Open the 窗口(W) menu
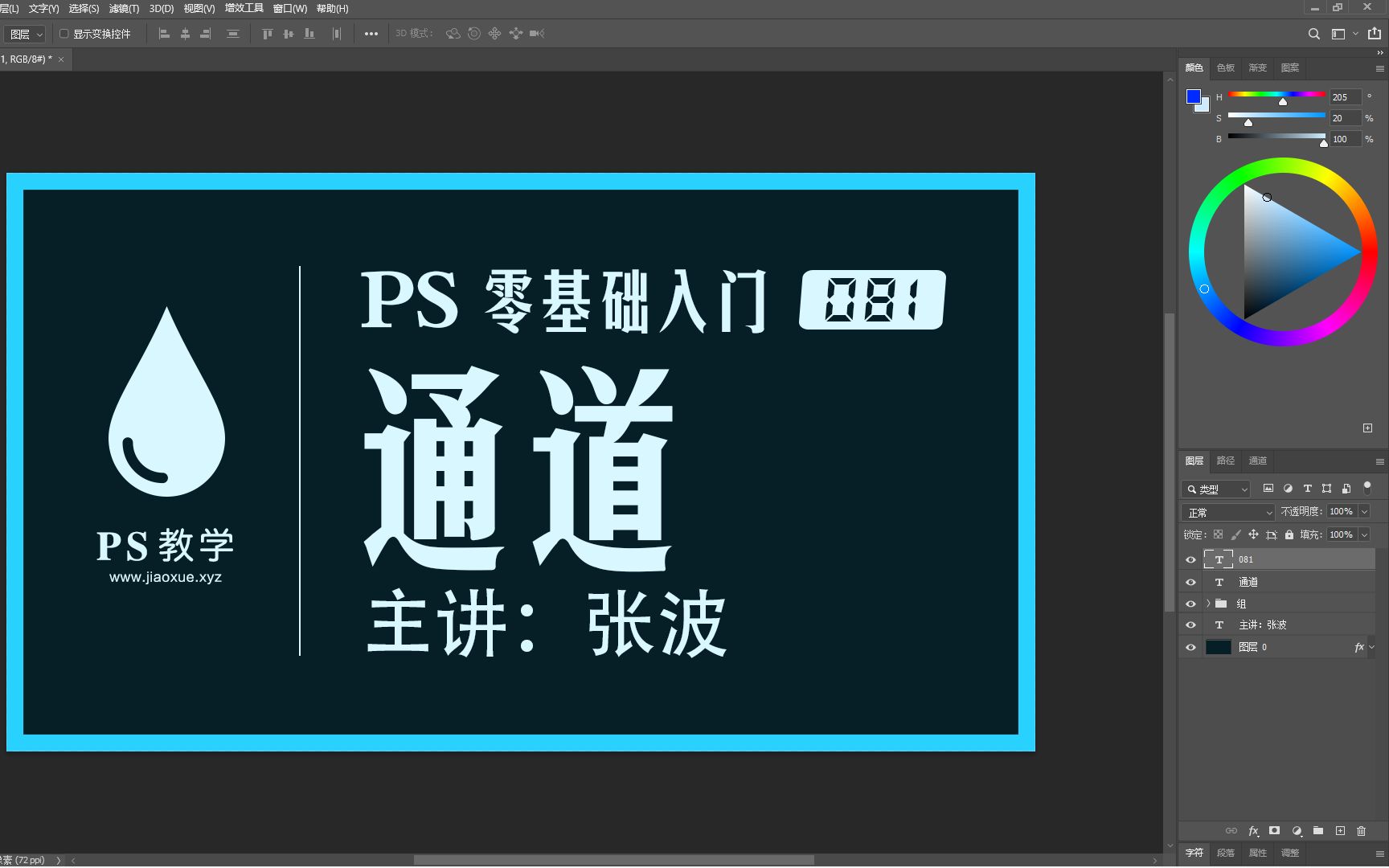The width and height of the screenshot is (1389, 868). point(290,9)
